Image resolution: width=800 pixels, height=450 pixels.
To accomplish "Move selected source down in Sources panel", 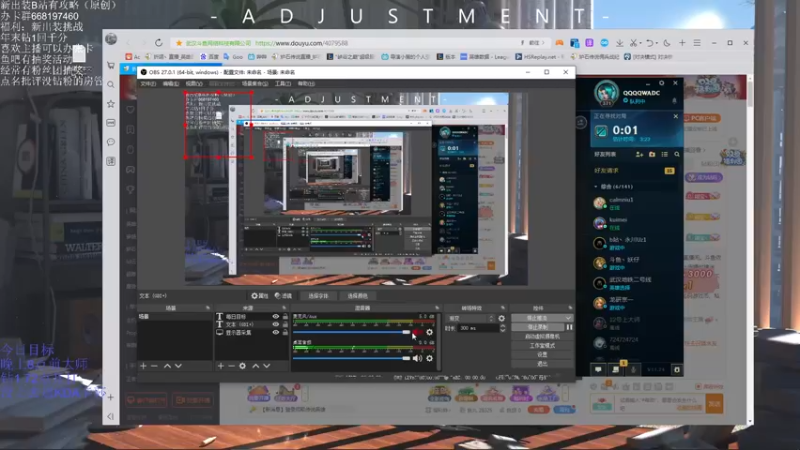I will (266, 366).
